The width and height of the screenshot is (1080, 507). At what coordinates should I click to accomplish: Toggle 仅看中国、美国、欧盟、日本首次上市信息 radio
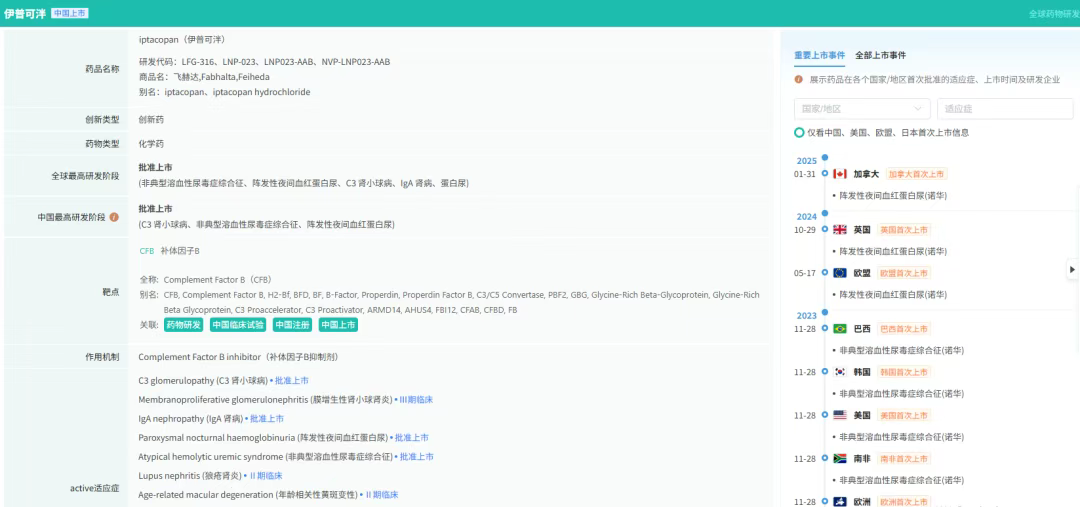click(799, 133)
